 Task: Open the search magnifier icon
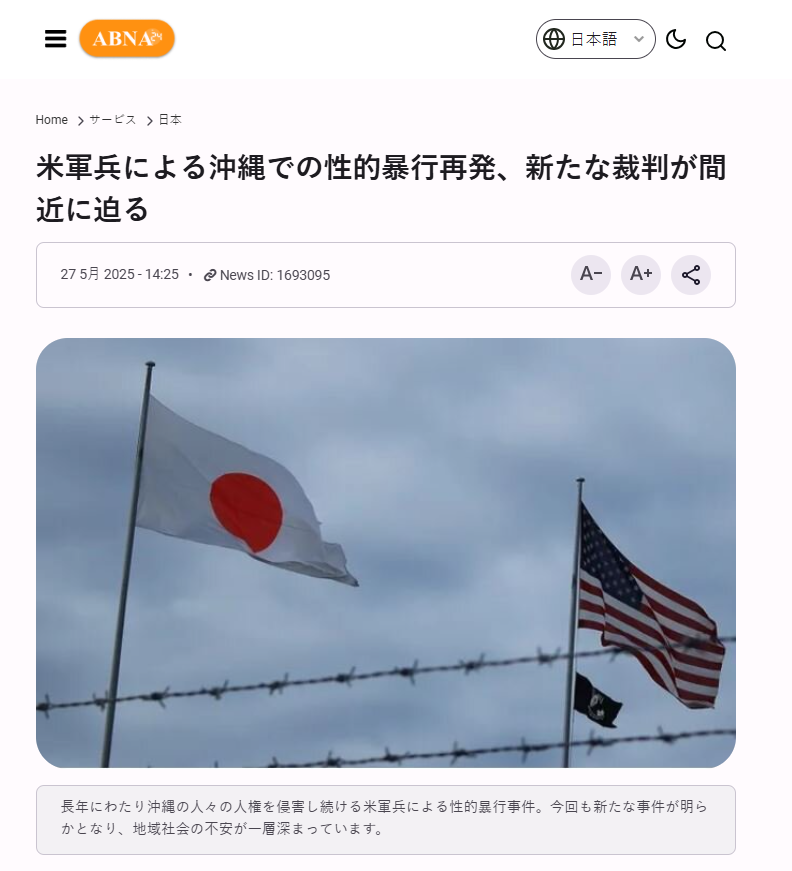(716, 41)
